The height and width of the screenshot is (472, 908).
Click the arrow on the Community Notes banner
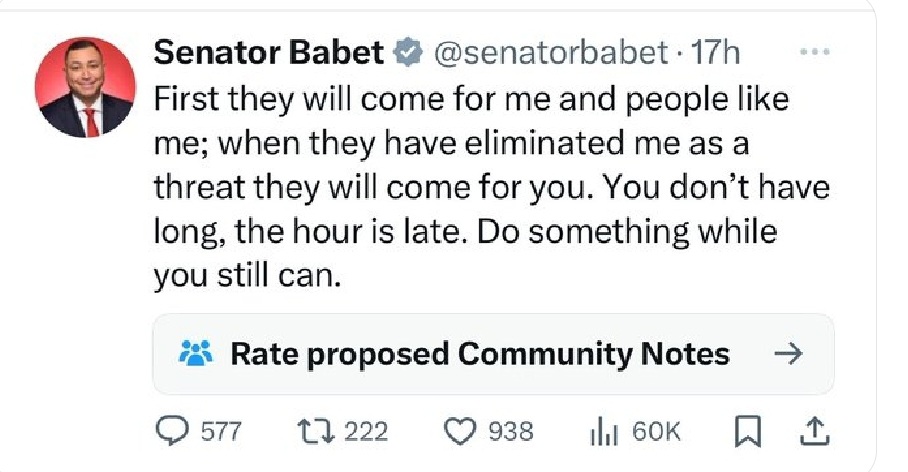(789, 353)
